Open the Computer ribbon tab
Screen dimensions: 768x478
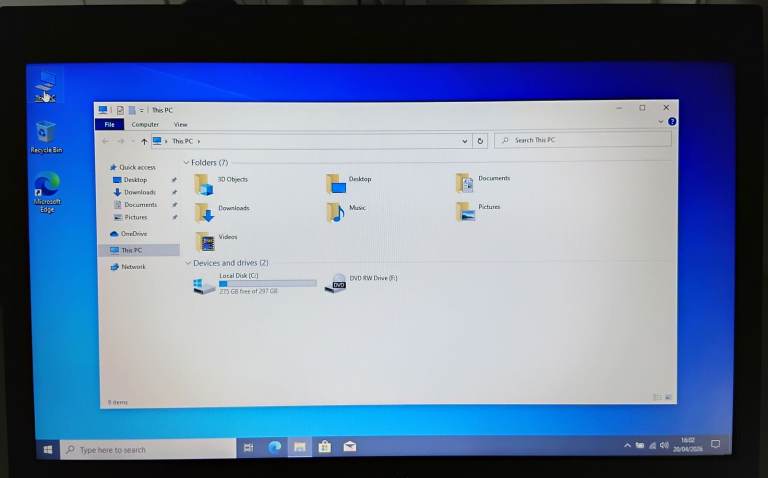[x=145, y=125]
